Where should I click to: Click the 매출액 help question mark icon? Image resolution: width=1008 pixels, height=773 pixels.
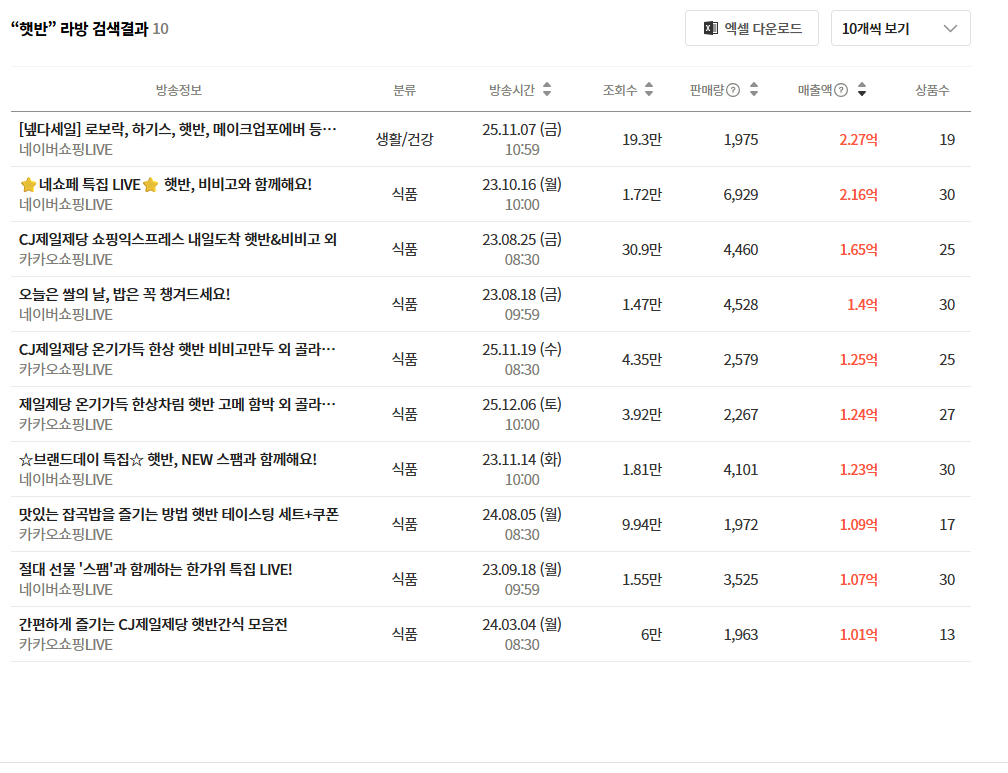pos(841,90)
